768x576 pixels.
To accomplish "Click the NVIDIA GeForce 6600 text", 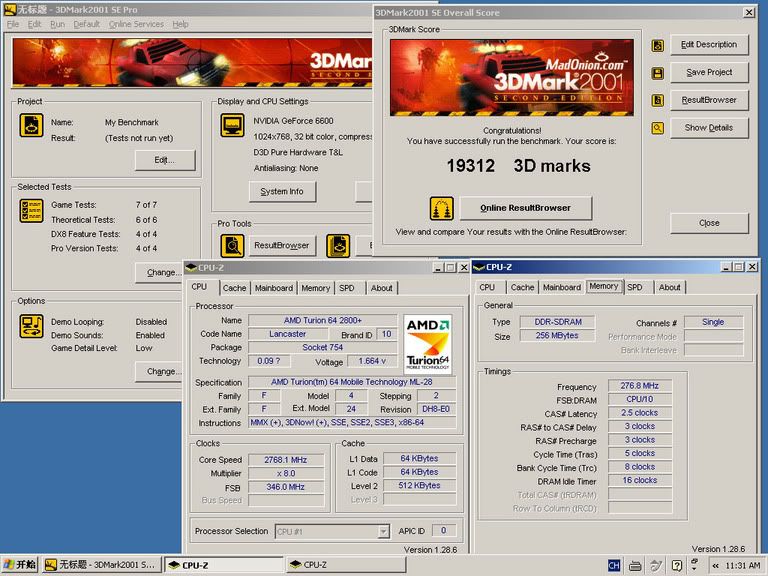I will 293,121.
